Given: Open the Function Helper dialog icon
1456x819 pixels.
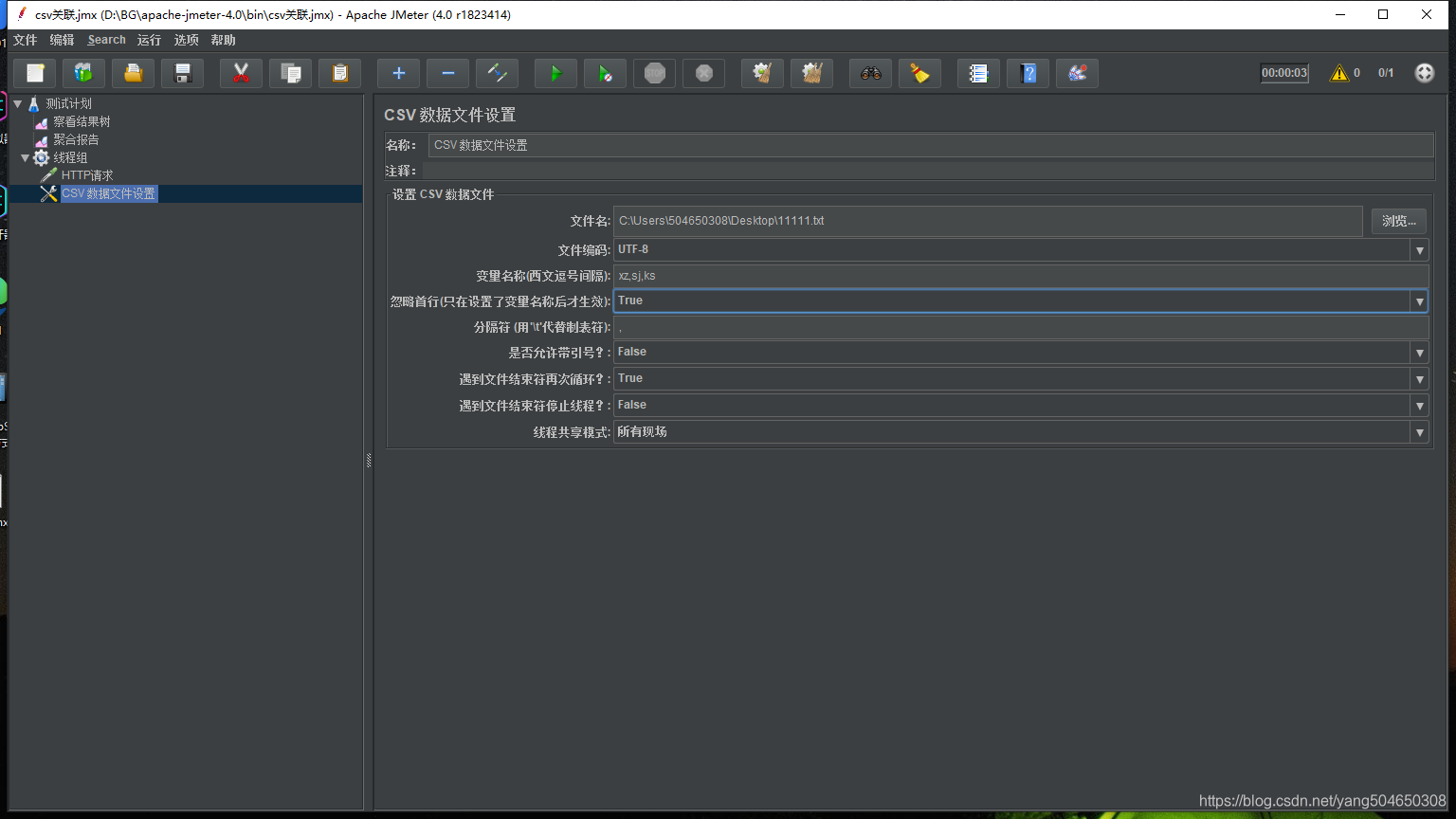Looking at the screenshot, I should pos(979,73).
